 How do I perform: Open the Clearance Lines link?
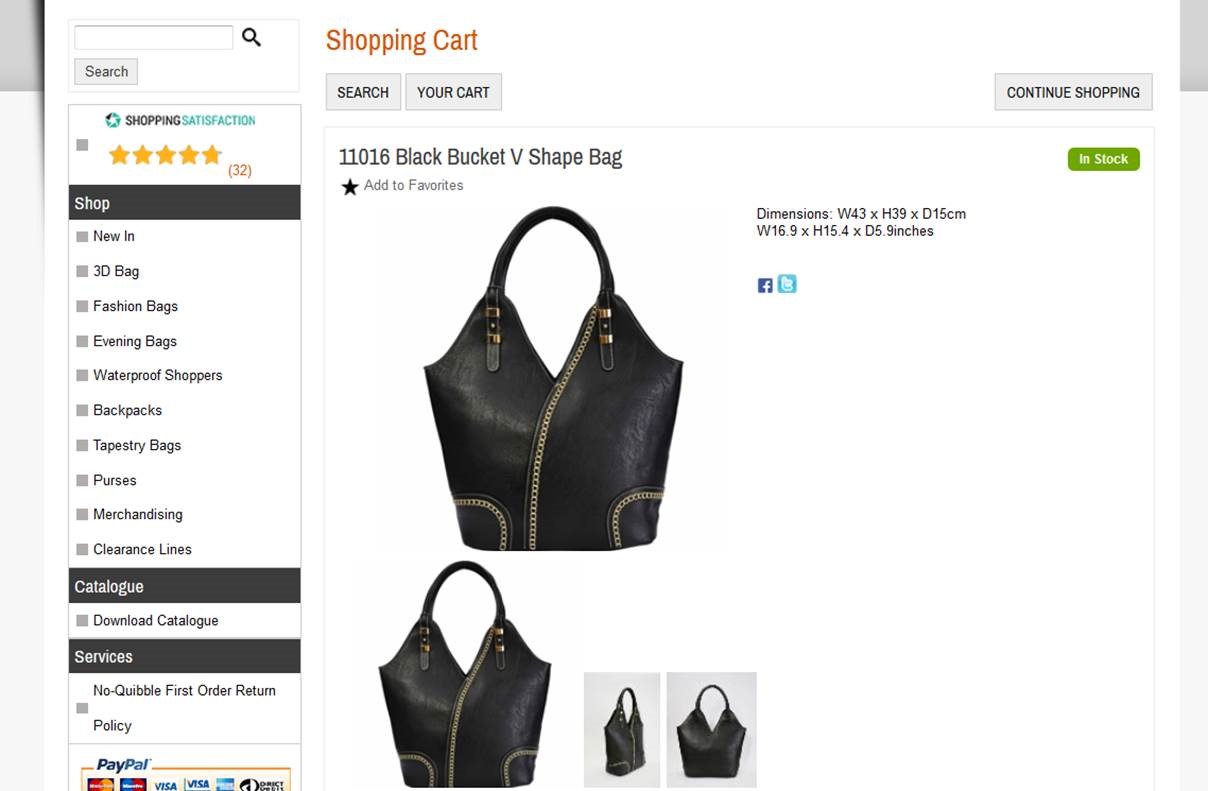[x=142, y=549]
